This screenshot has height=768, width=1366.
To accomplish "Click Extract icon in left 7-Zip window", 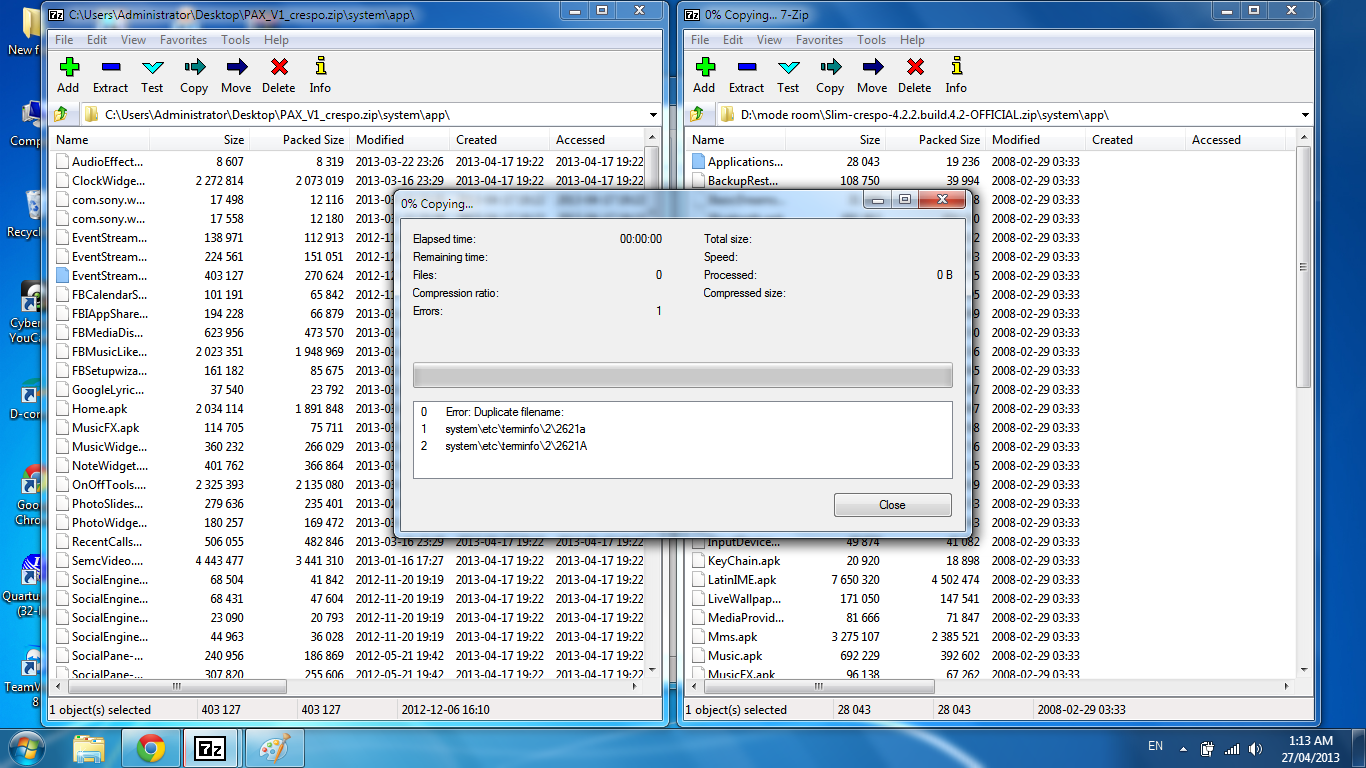I will [x=110, y=75].
